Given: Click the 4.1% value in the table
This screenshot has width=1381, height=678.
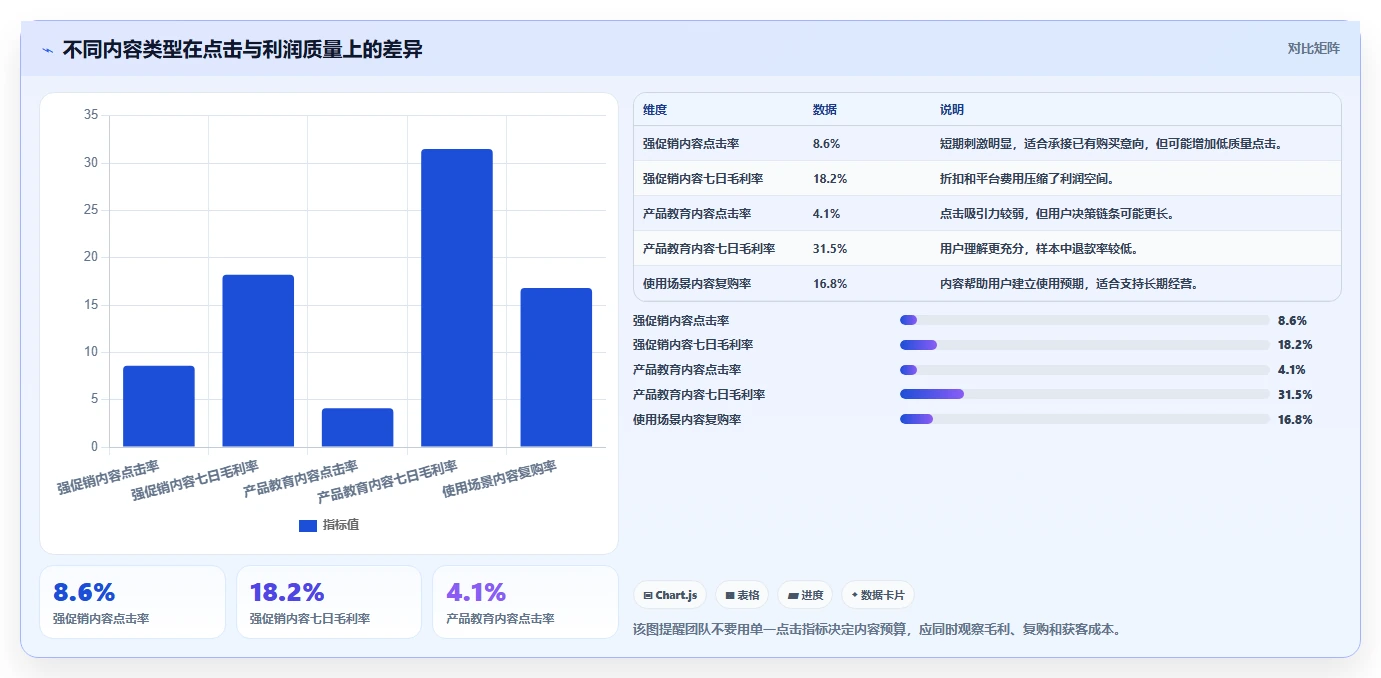Looking at the screenshot, I should 827,214.
